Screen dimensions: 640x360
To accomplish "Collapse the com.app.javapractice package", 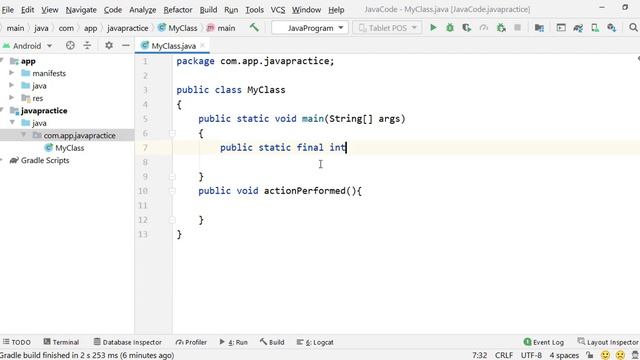I will point(23,135).
